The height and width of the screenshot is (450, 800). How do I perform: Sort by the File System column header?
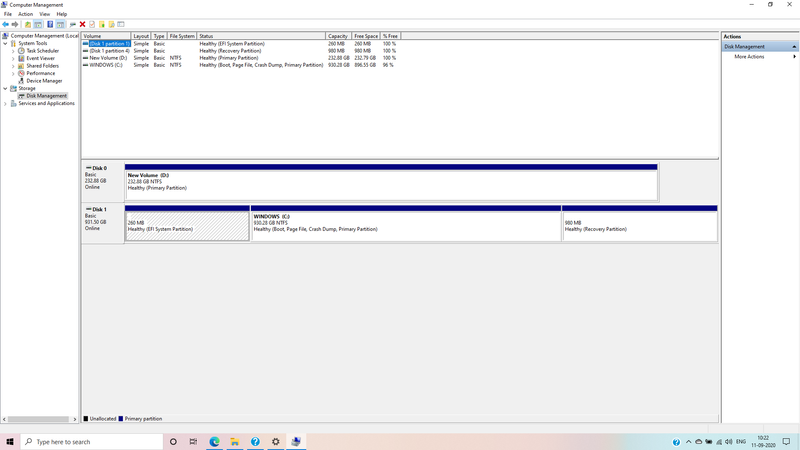click(182, 36)
